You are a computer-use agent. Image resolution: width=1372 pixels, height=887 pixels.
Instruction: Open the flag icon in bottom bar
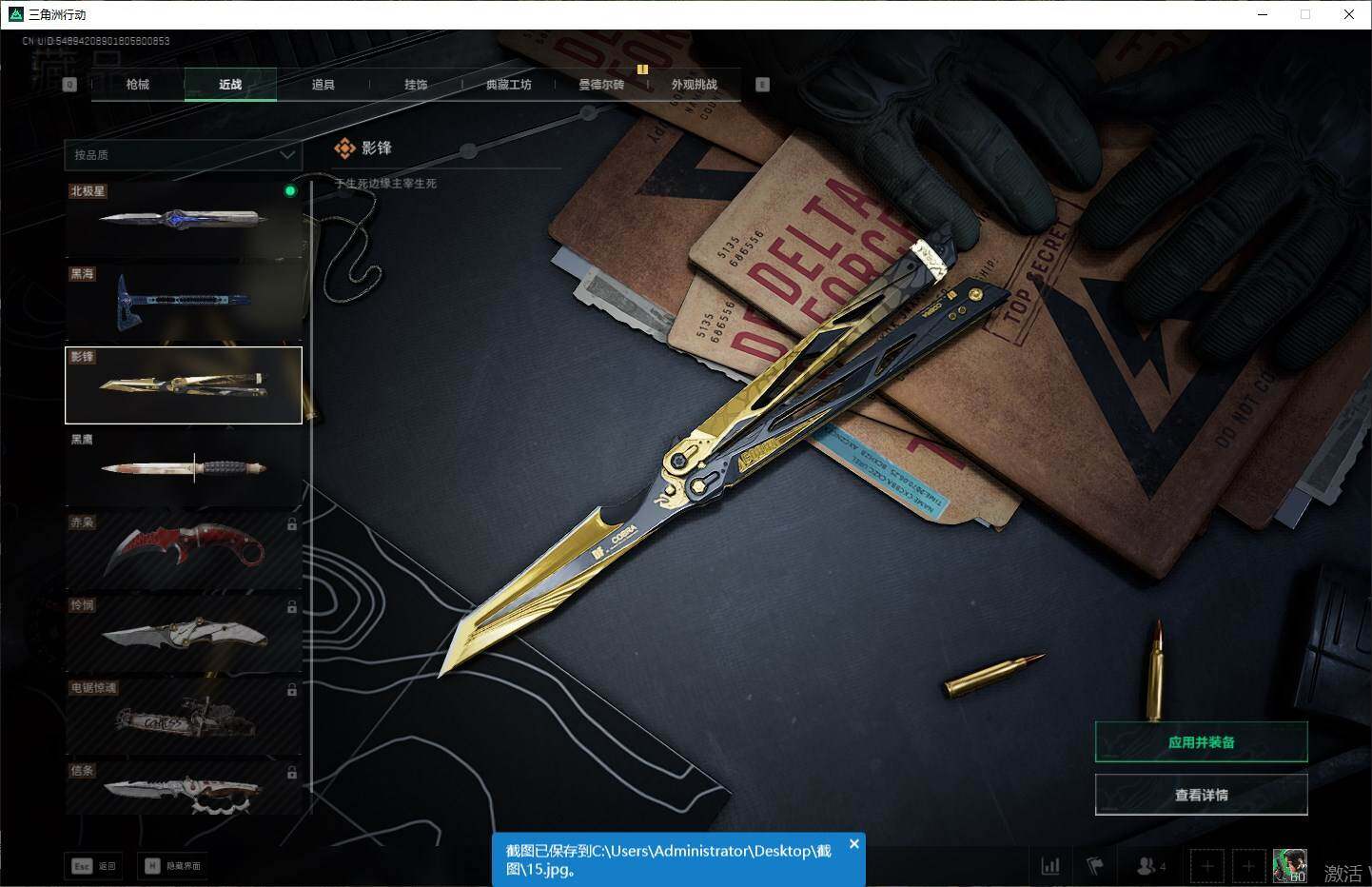pyautogui.click(x=1095, y=866)
